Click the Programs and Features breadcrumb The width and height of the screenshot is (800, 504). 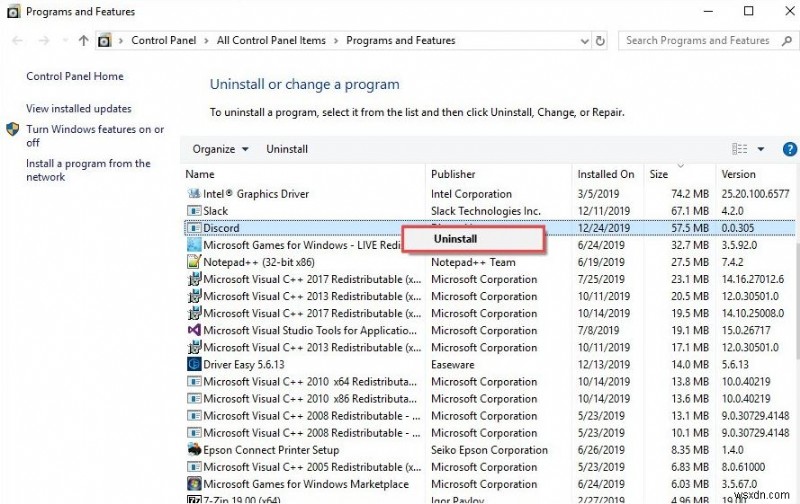[401, 40]
